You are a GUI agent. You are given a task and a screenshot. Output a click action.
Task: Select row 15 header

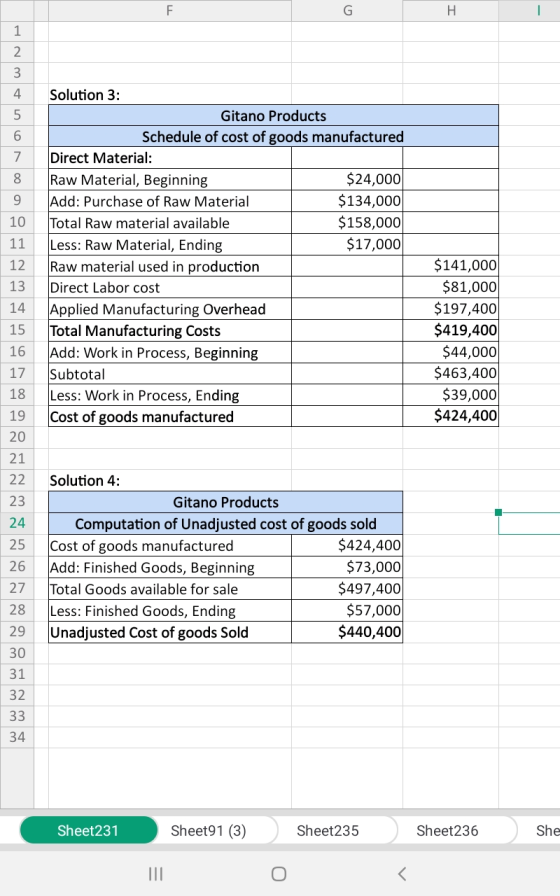tap(17, 330)
